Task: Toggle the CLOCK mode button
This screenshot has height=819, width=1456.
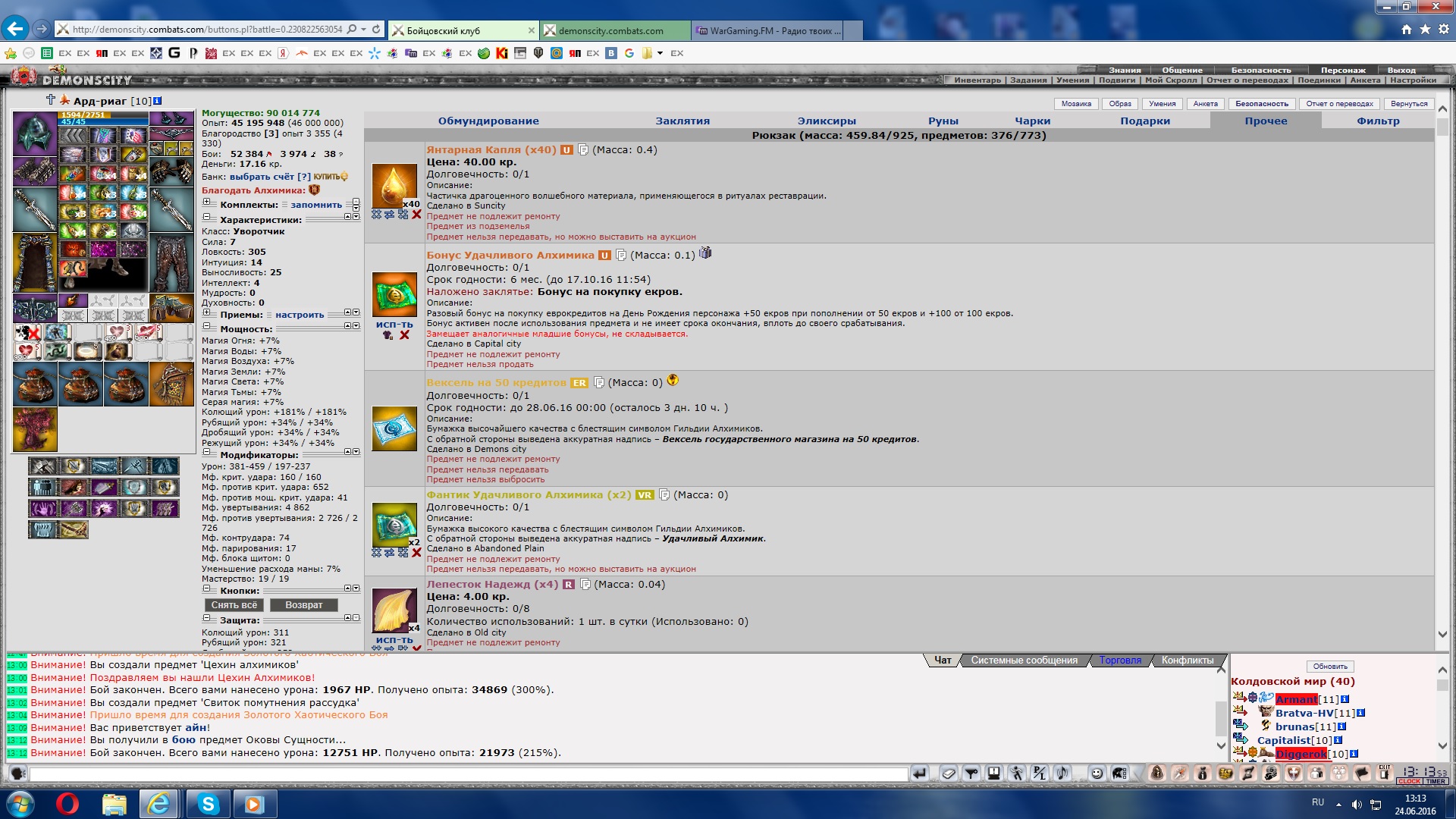Action: pyautogui.click(x=1410, y=781)
